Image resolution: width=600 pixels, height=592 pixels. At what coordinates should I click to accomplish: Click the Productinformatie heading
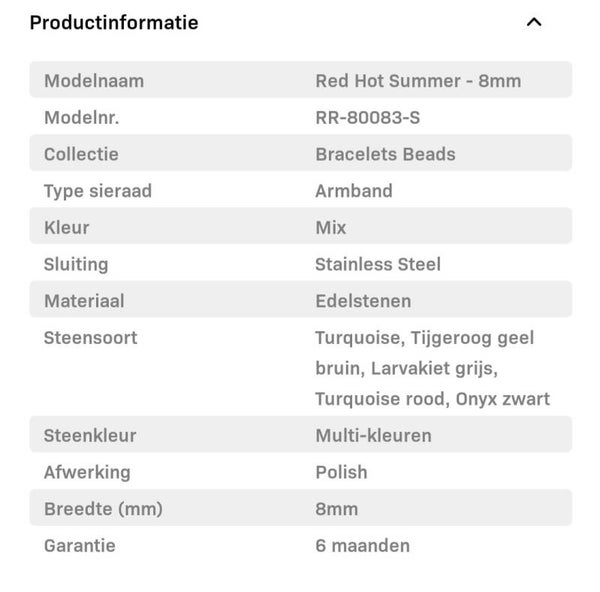pyautogui.click(x=114, y=23)
